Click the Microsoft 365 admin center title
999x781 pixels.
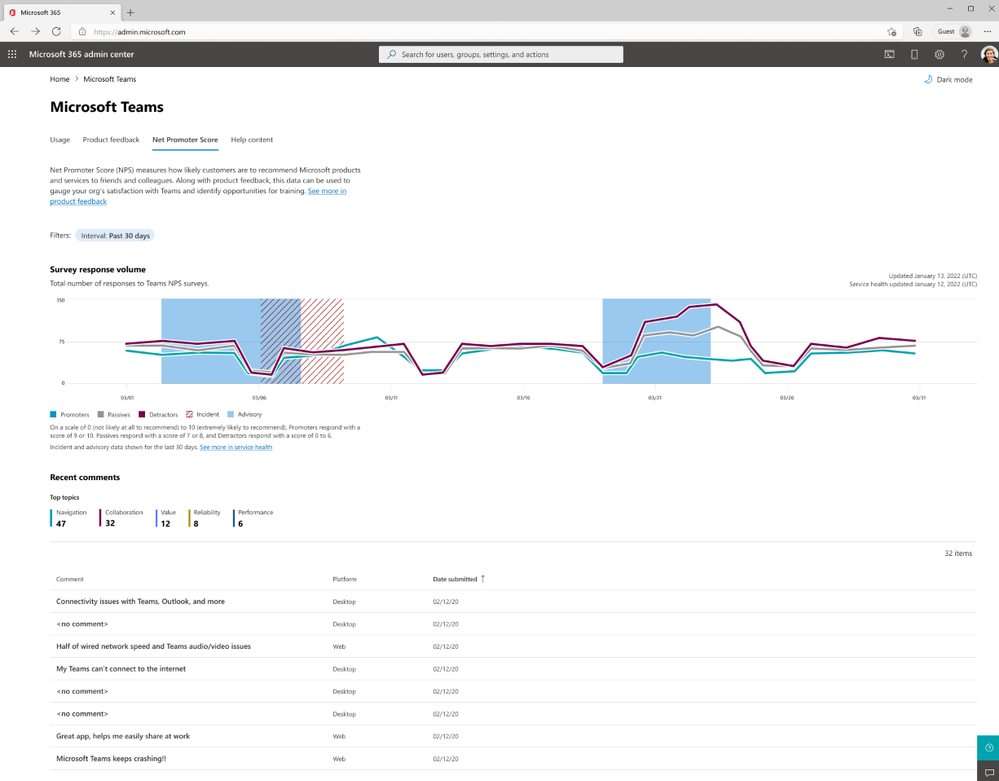click(82, 54)
